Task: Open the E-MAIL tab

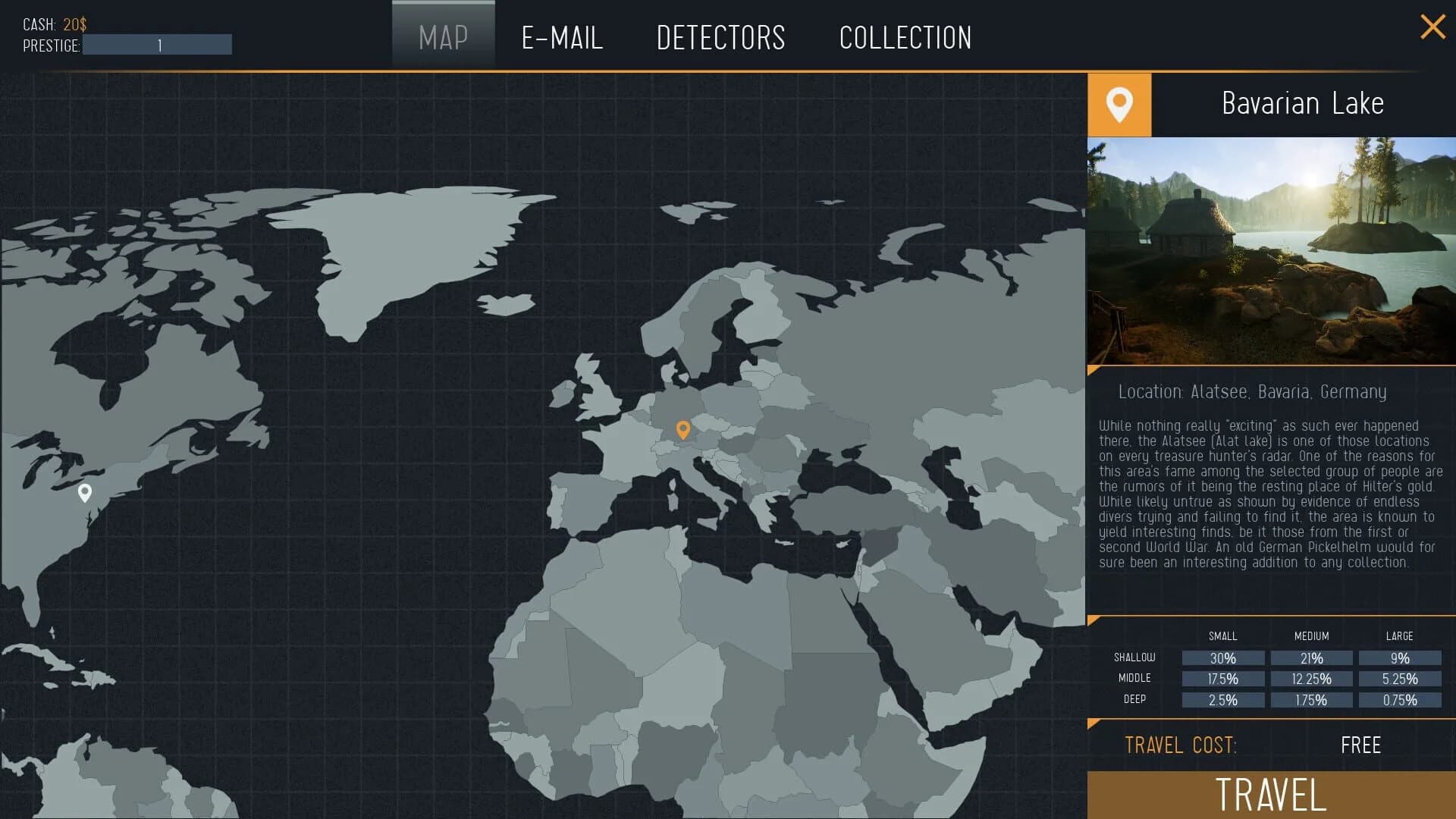Action: [x=560, y=37]
